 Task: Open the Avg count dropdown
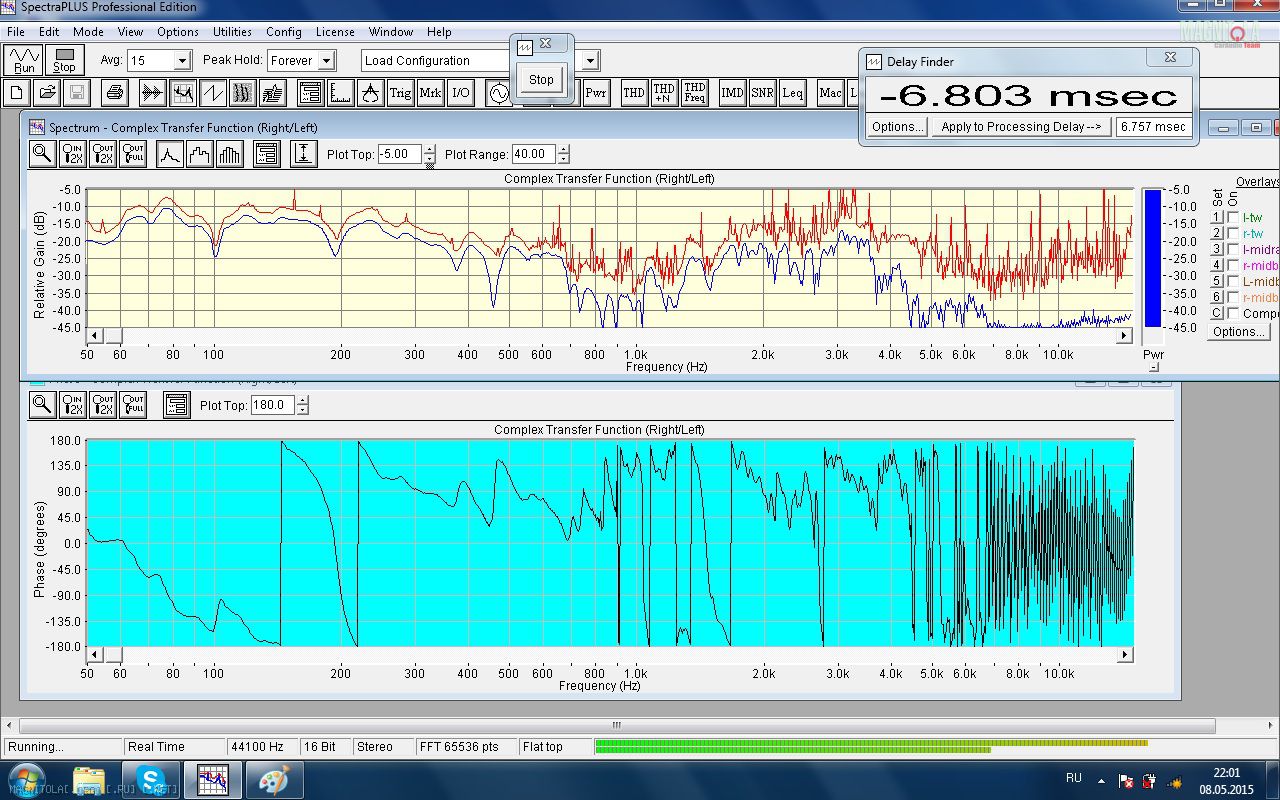point(182,61)
